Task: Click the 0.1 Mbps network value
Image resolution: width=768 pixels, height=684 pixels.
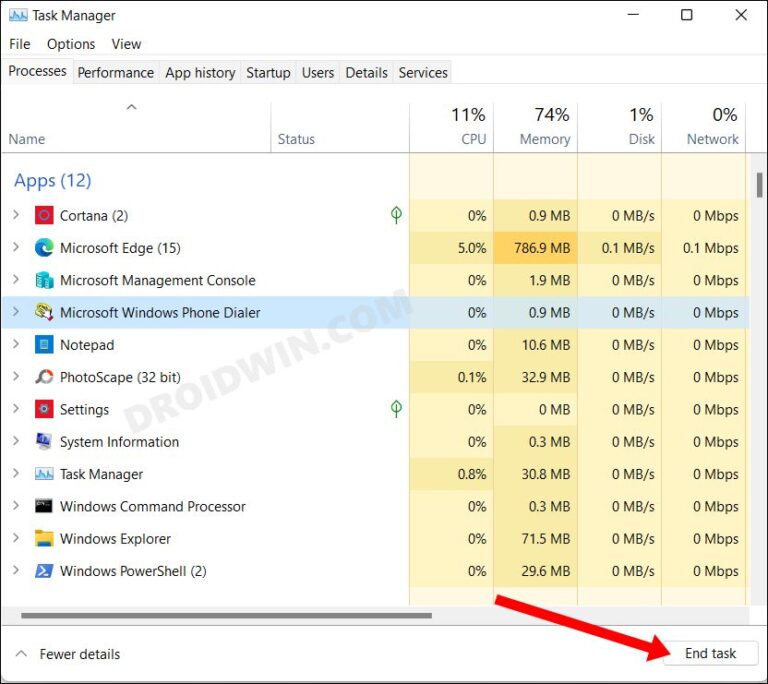Action: click(711, 248)
